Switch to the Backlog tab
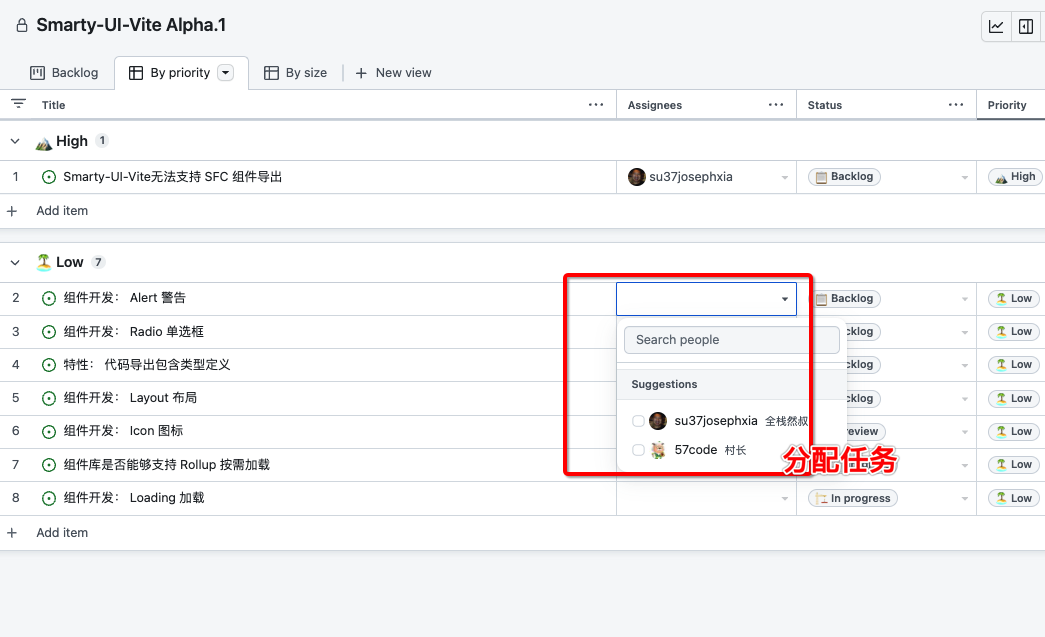Screen dimensions: 1045x637 65,73
